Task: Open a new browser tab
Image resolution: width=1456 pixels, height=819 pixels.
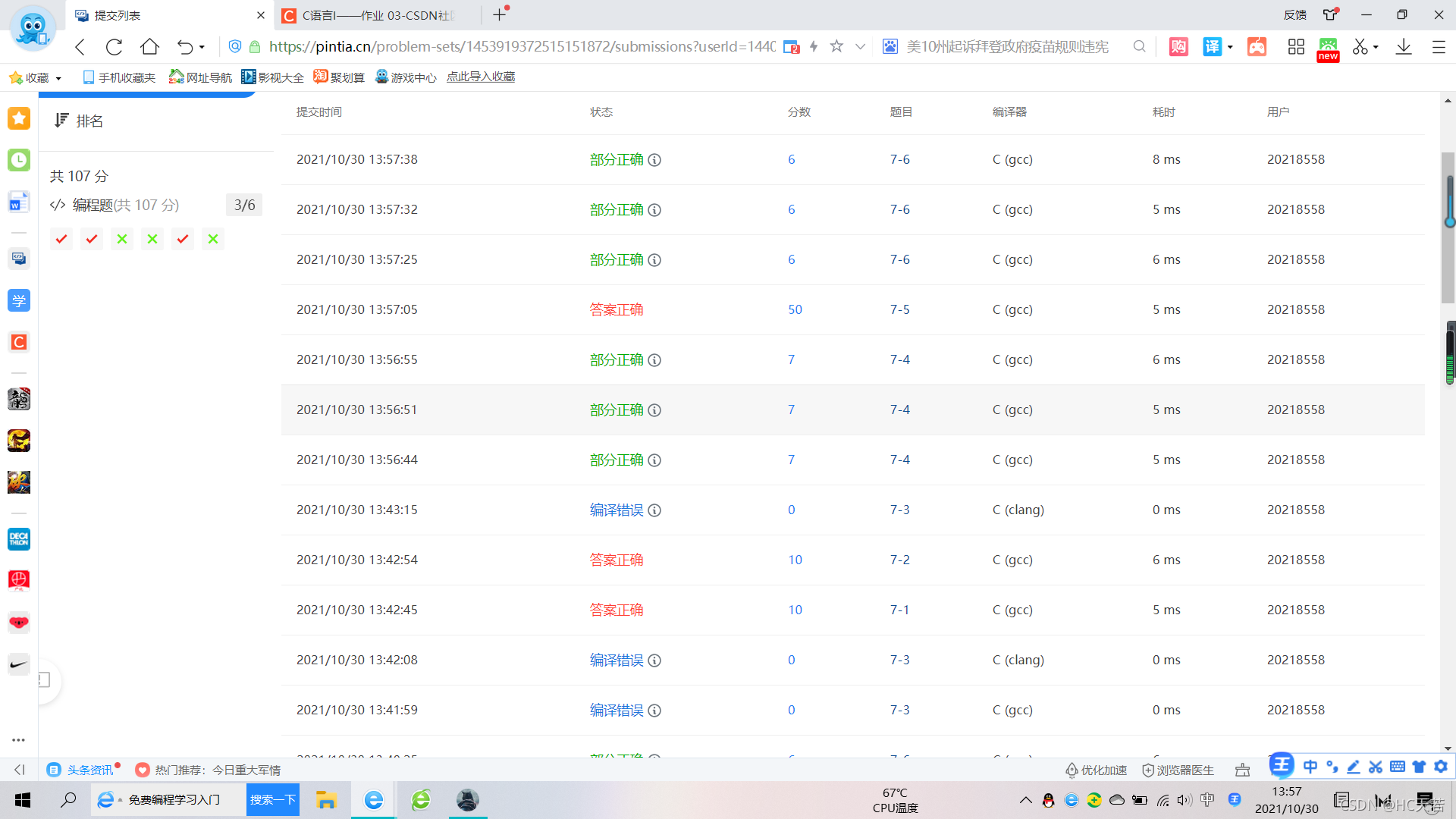Action: (x=499, y=14)
